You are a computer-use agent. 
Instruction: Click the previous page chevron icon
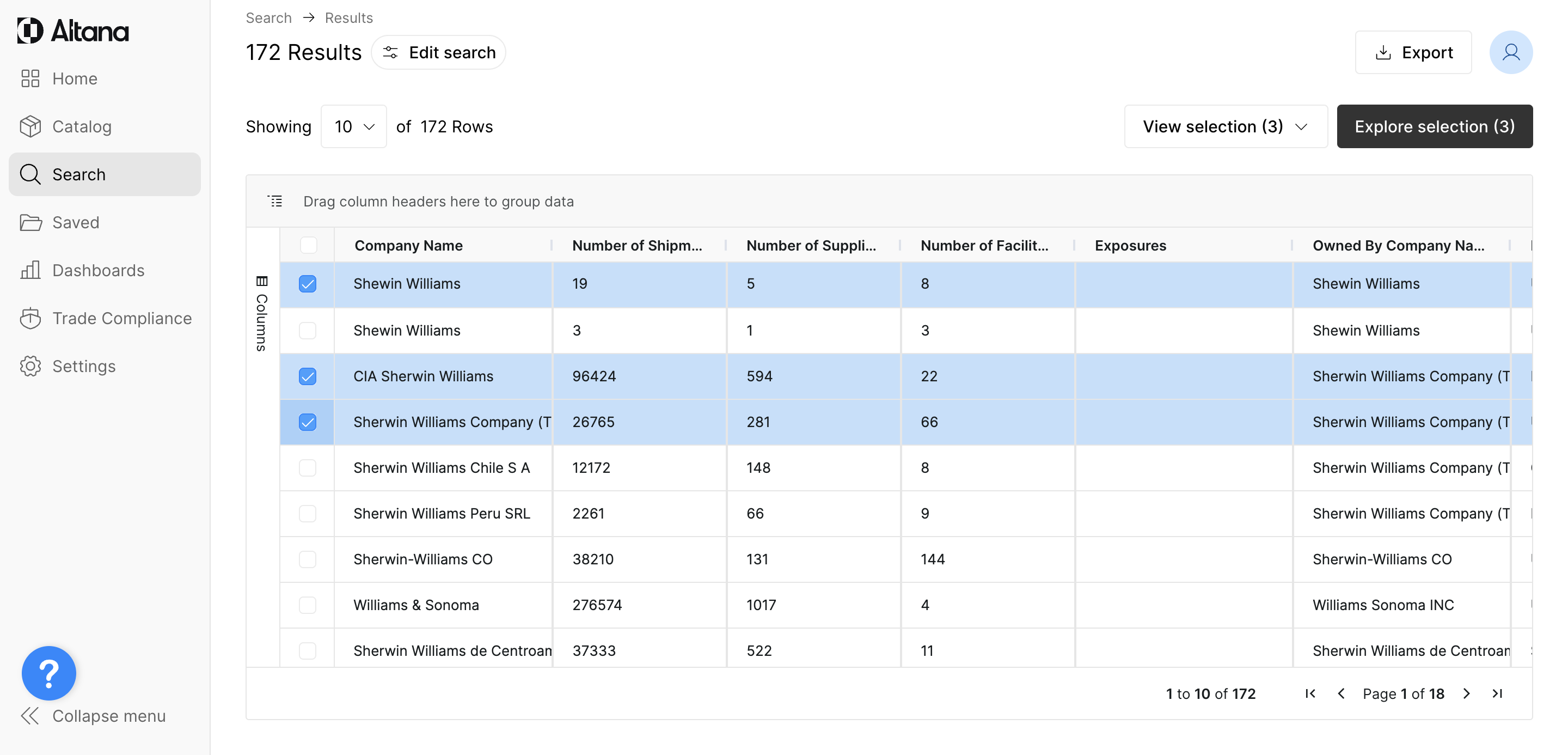click(1341, 693)
